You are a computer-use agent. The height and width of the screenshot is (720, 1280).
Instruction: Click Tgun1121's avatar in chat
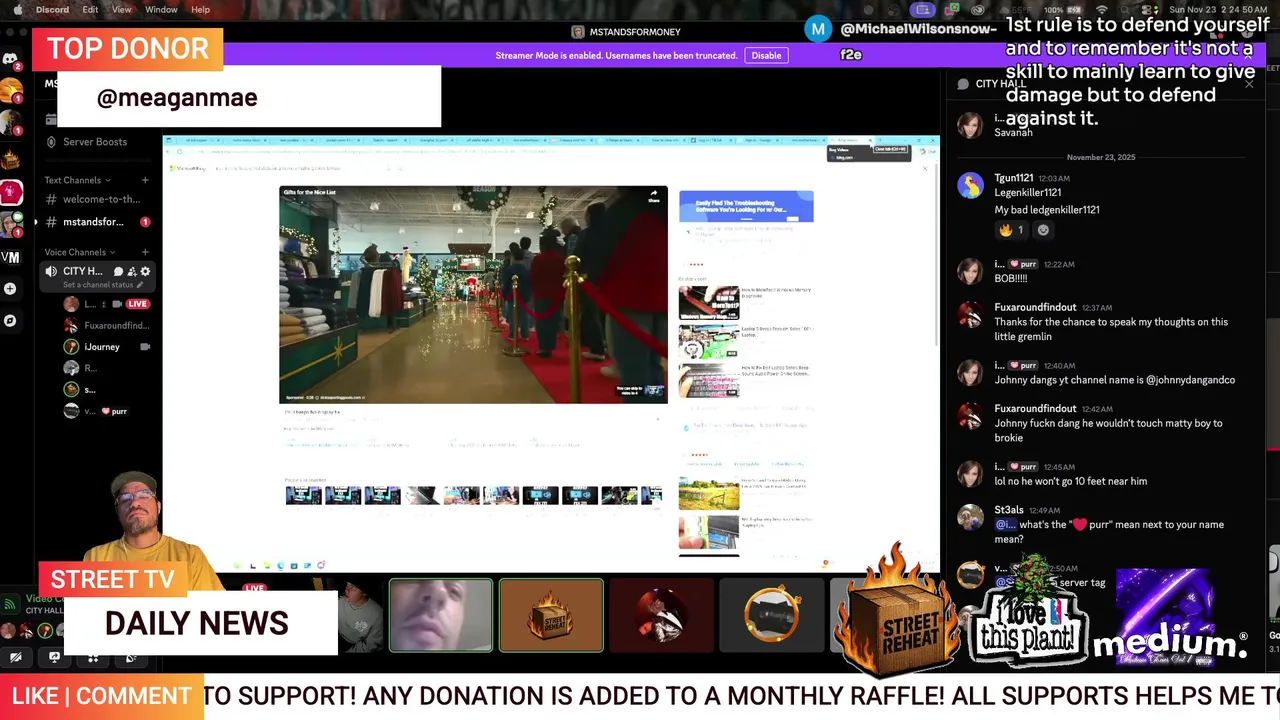(970, 186)
